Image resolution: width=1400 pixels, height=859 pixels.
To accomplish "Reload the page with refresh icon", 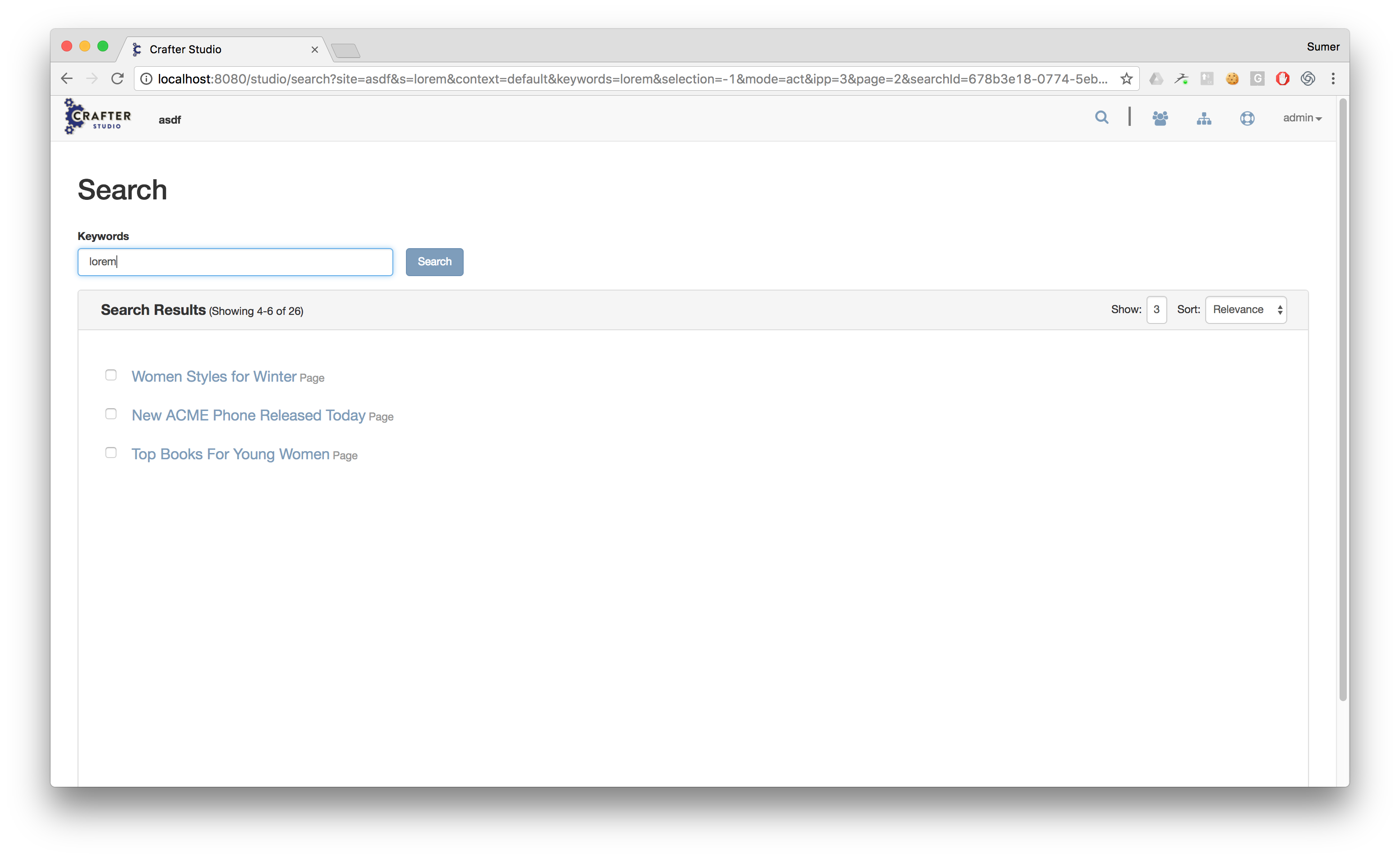I will [x=118, y=79].
